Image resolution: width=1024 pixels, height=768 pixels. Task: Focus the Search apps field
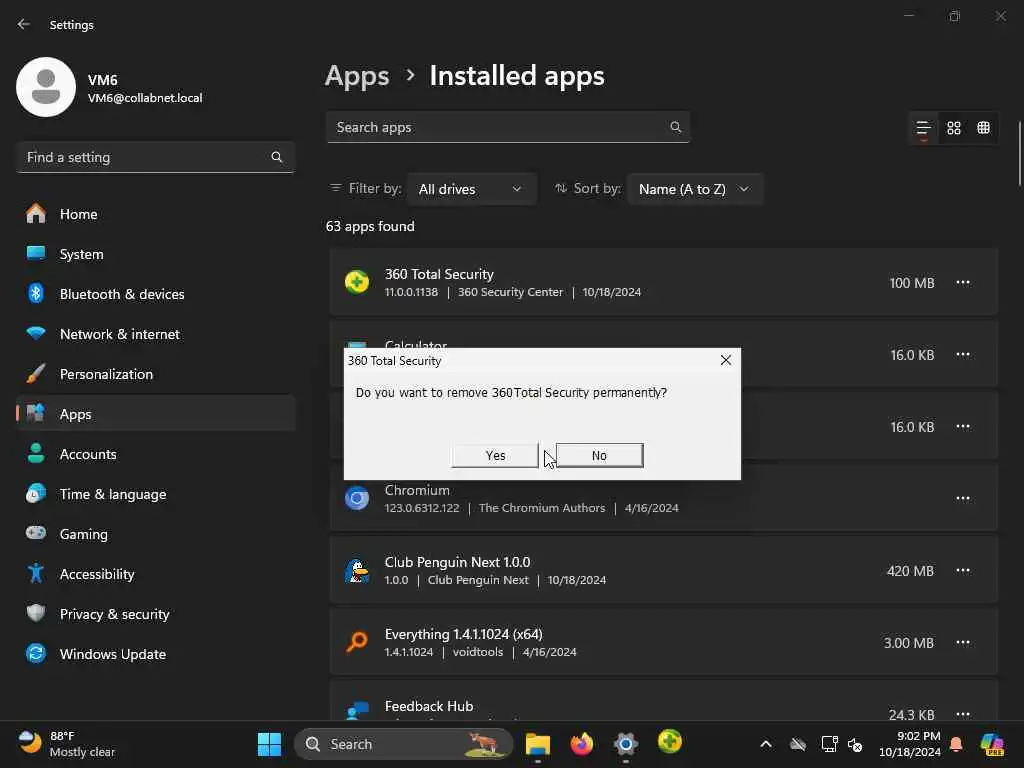coord(507,127)
